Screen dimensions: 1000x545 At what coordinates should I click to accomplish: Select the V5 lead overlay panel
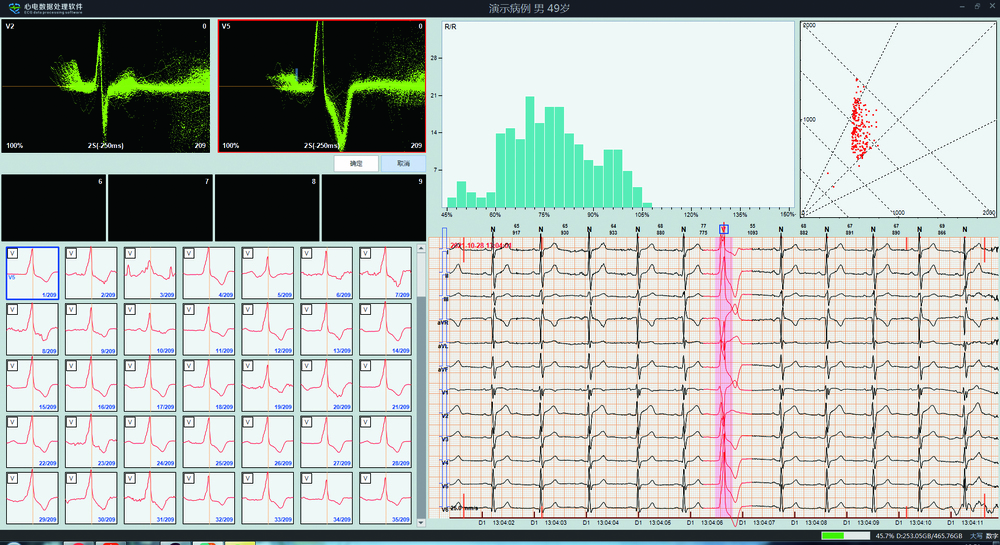(322, 86)
